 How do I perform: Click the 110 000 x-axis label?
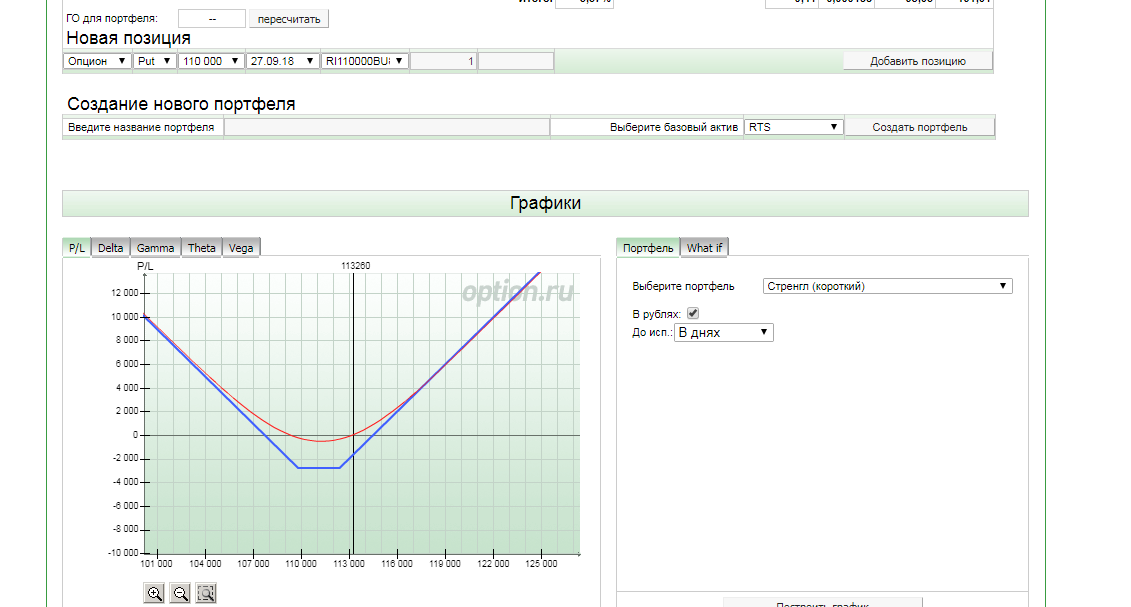301,564
